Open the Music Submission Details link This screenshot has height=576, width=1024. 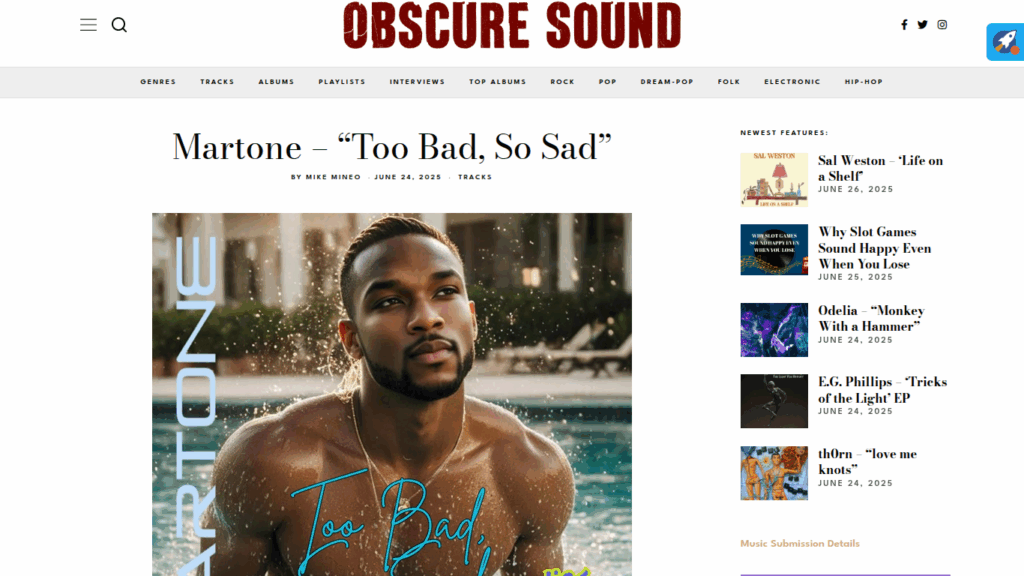click(x=800, y=543)
